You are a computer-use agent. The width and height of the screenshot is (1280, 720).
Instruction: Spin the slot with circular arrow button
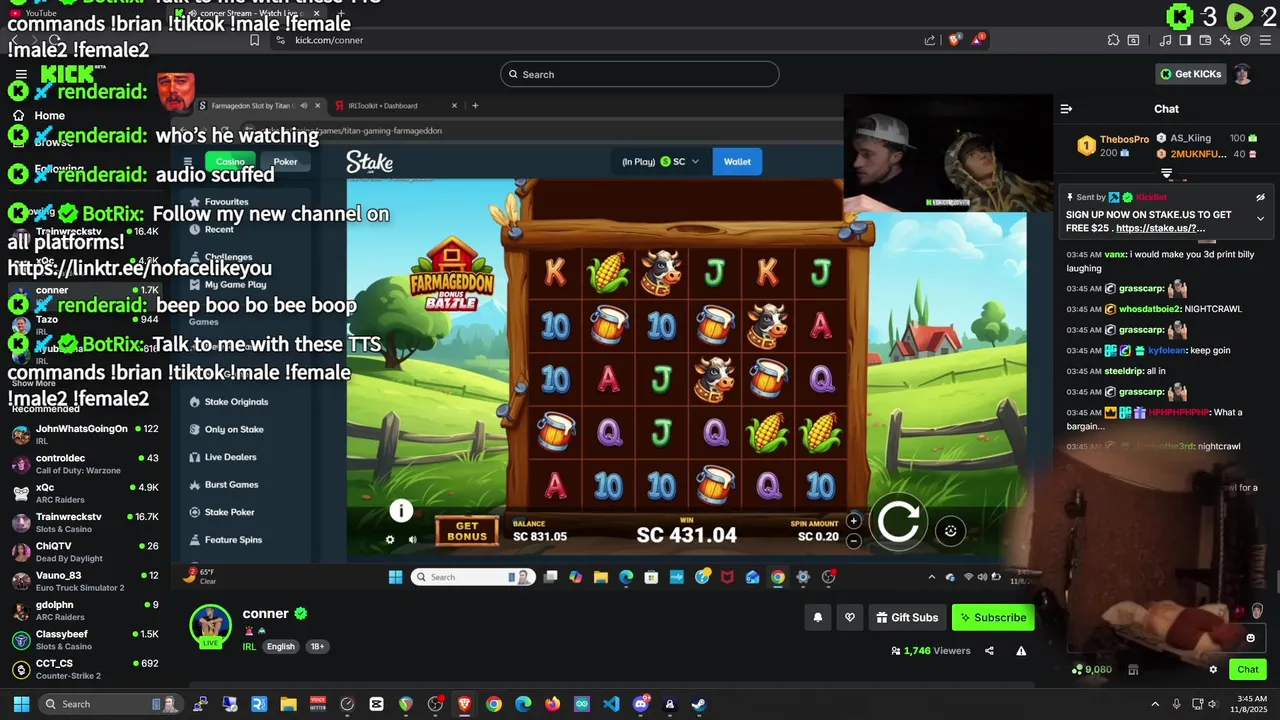click(x=898, y=521)
